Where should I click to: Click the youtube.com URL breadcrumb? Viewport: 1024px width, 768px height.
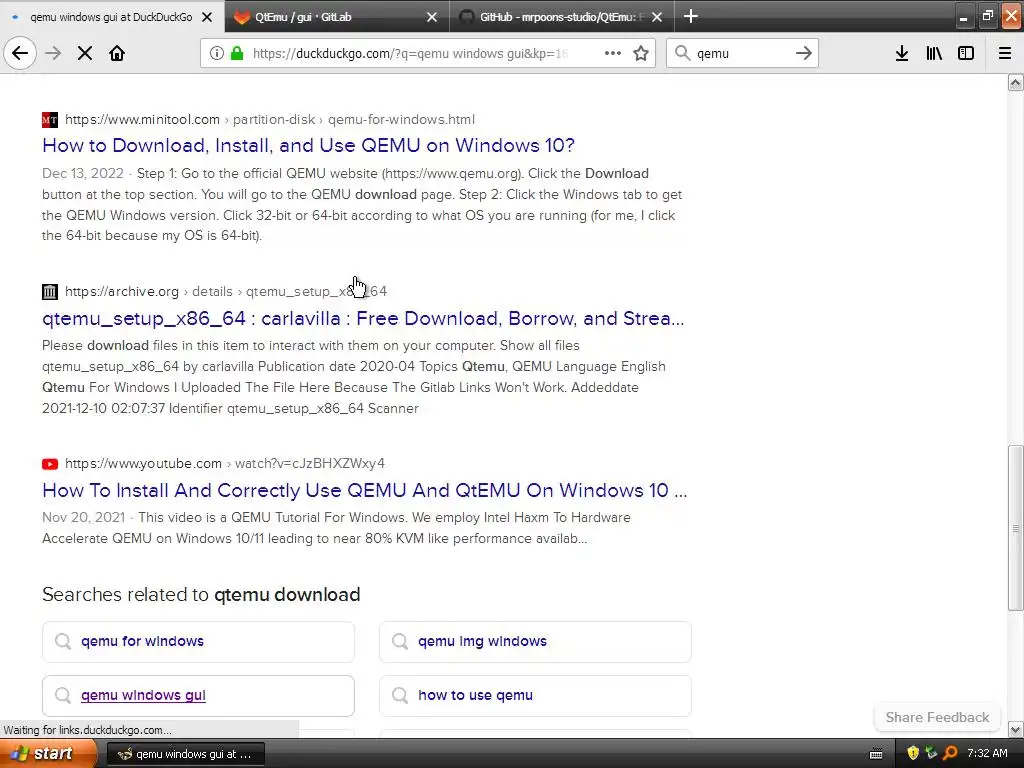click(x=225, y=464)
